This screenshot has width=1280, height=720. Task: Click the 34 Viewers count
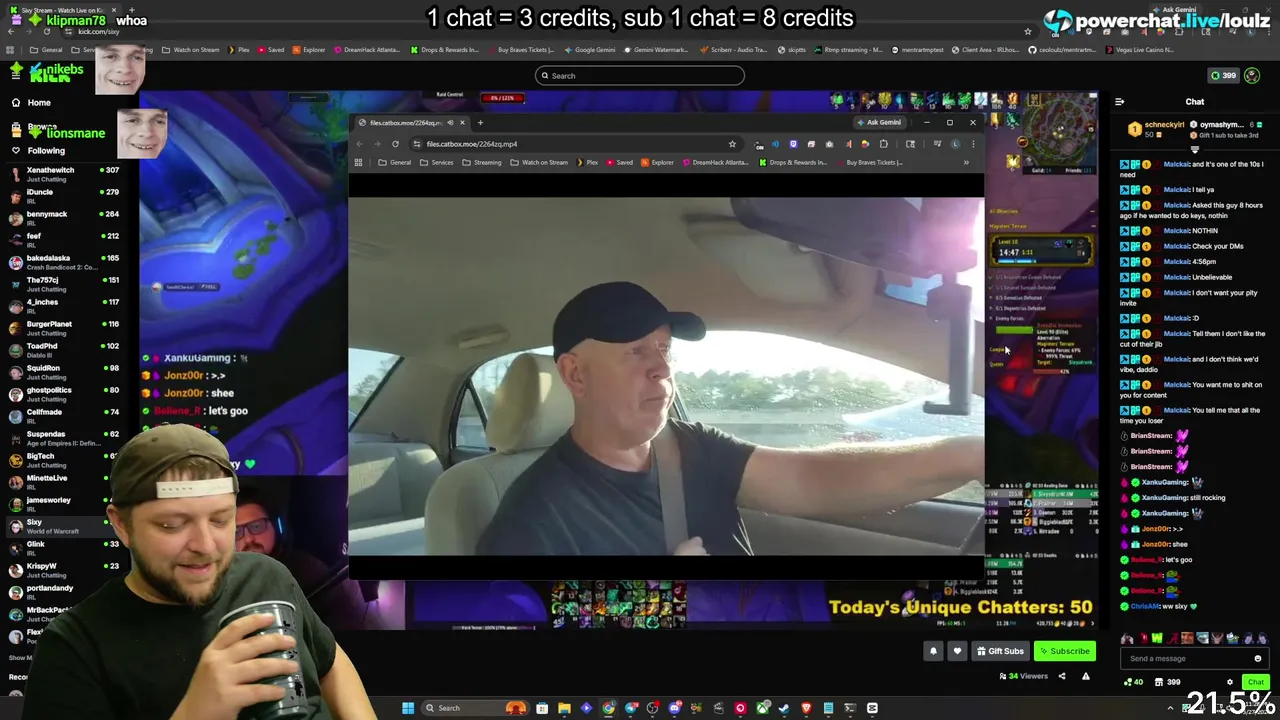[1023, 676]
